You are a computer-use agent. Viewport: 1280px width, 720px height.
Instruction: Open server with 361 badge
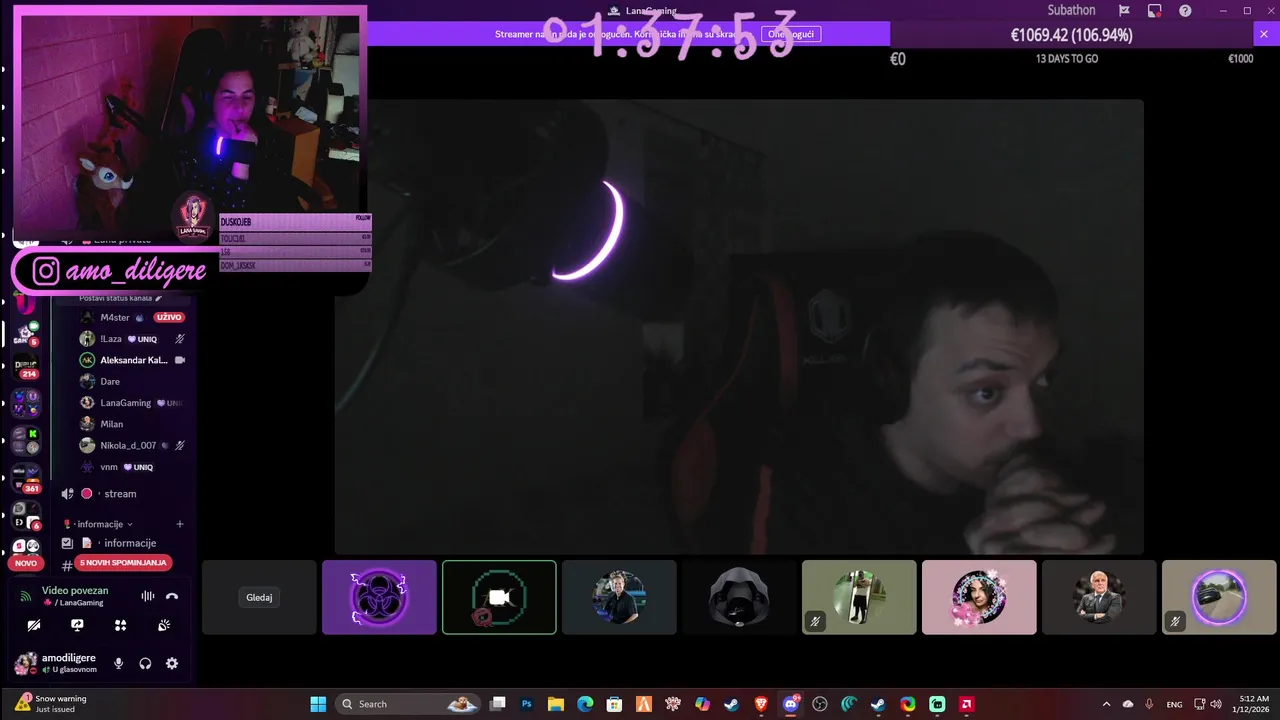(26, 478)
